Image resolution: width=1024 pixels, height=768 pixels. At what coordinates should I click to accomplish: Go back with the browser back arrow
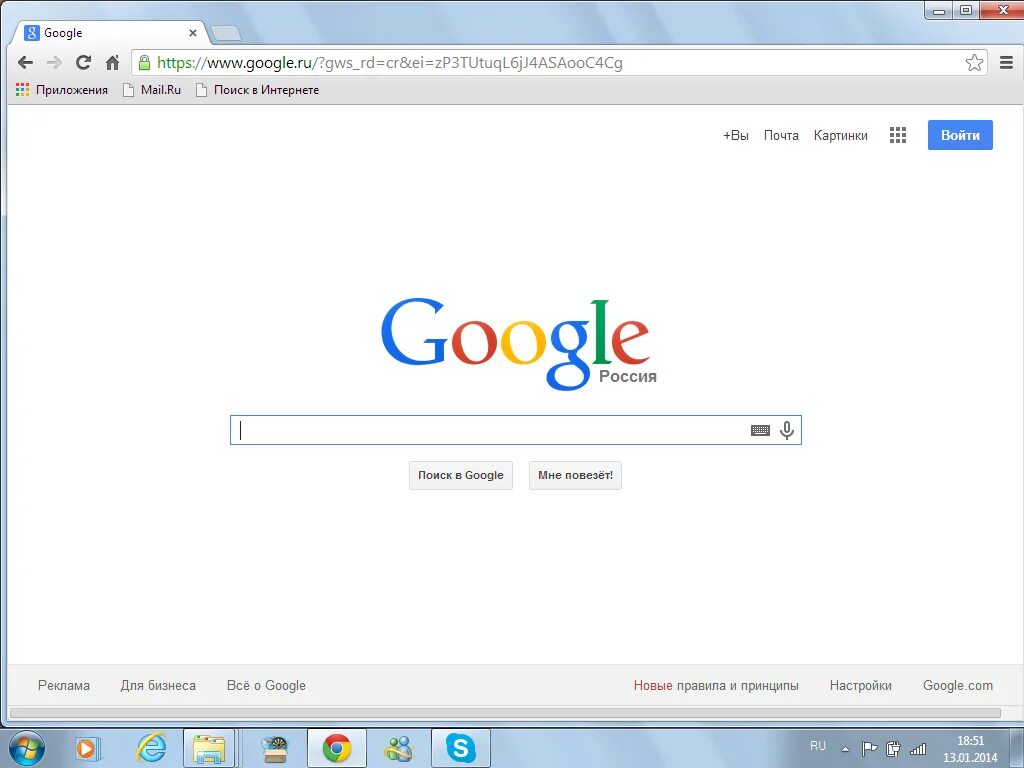pyautogui.click(x=25, y=63)
